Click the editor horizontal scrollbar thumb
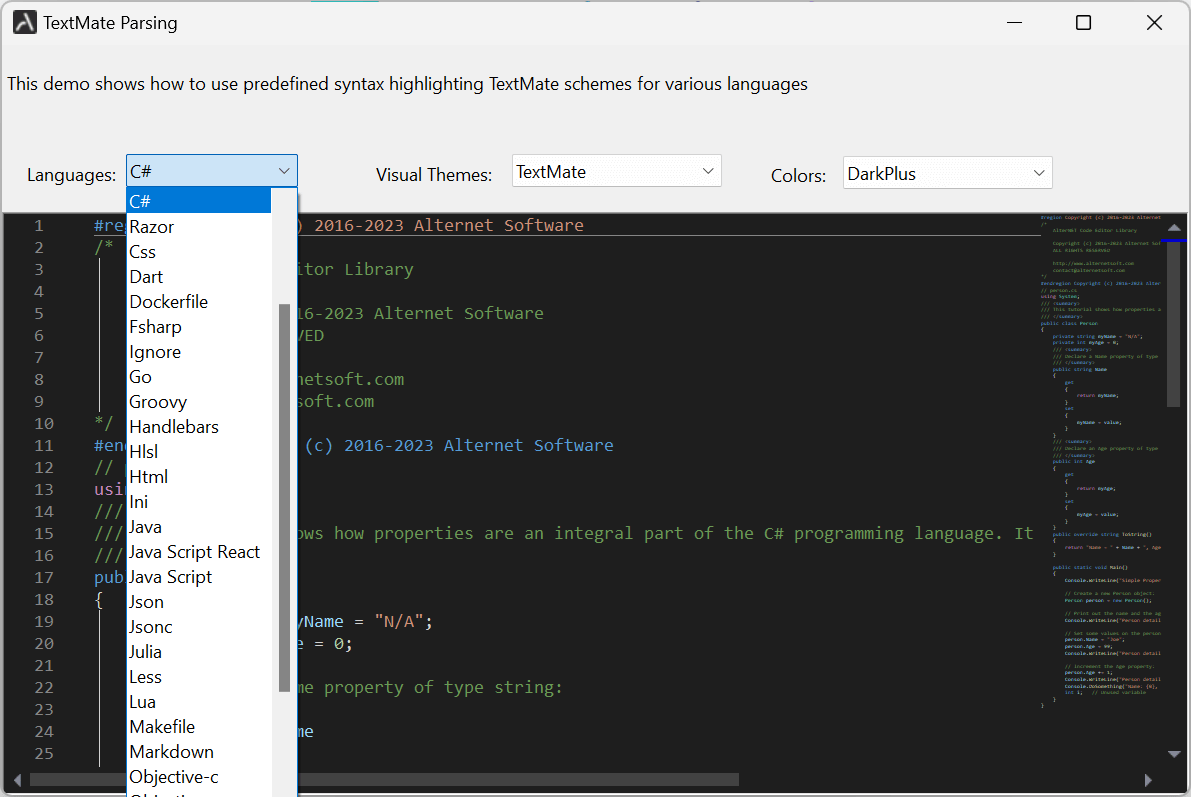 coord(384,780)
